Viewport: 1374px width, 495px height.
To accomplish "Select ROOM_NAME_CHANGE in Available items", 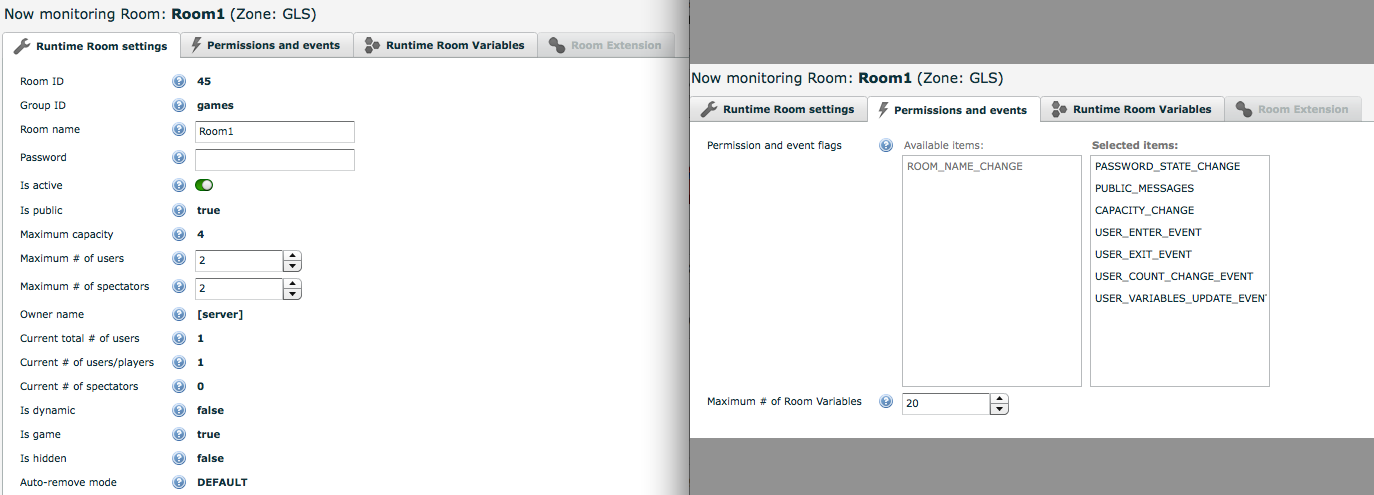I will pos(965,167).
